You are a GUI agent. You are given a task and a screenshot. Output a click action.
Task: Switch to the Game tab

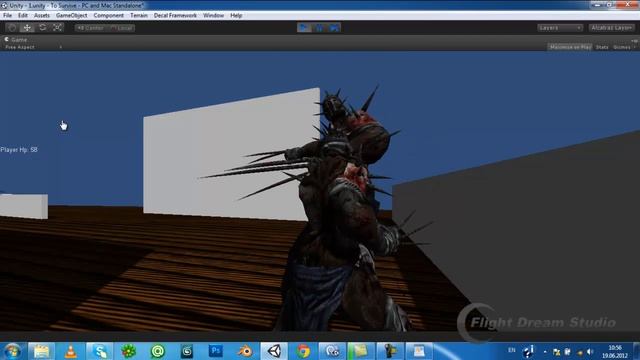tap(16, 40)
